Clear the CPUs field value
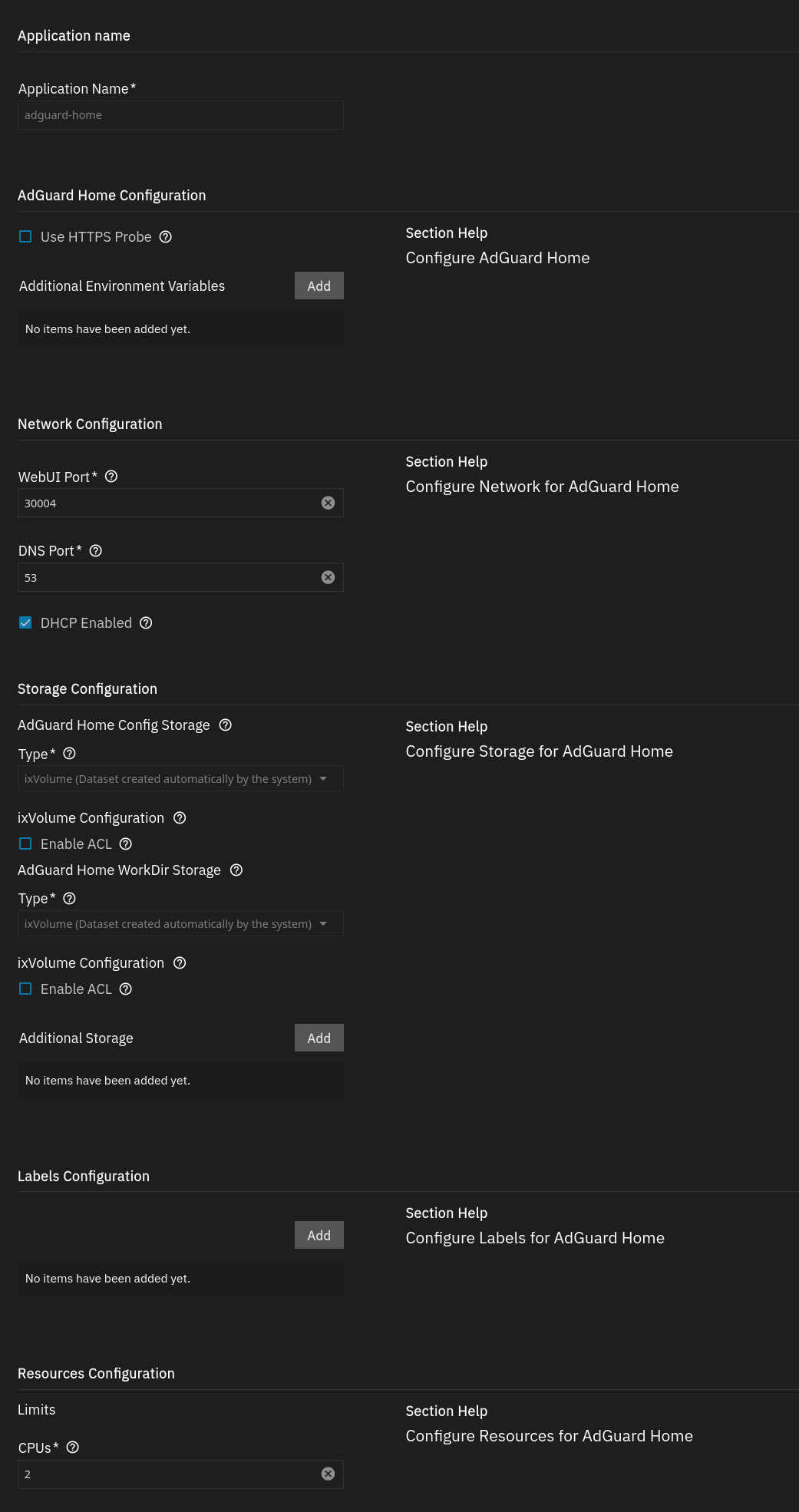The width and height of the screenshot is (799, 1512). pyautogui.click(x=328, y=1474)
